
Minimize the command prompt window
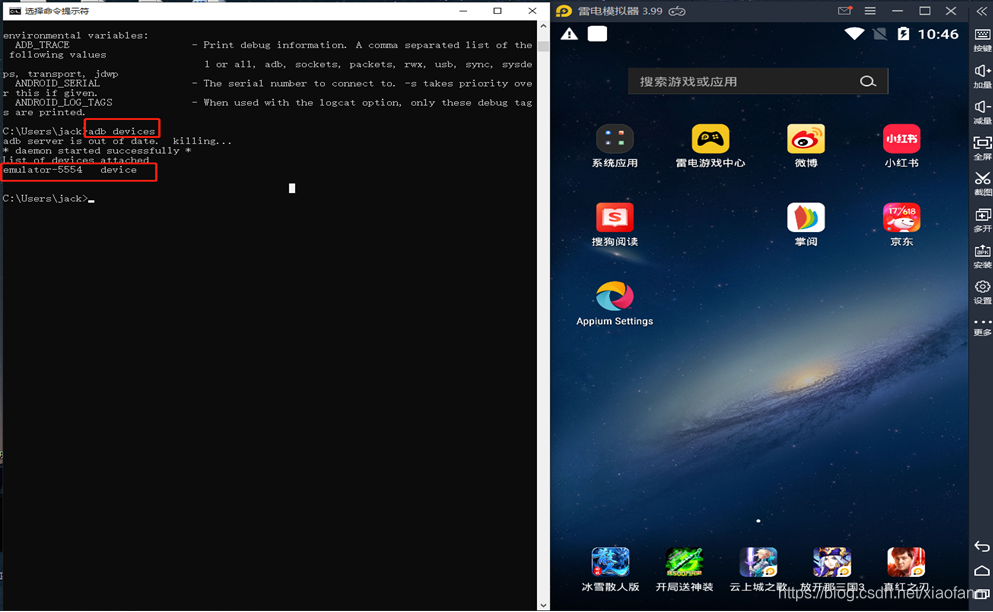[x=463, y=11]
